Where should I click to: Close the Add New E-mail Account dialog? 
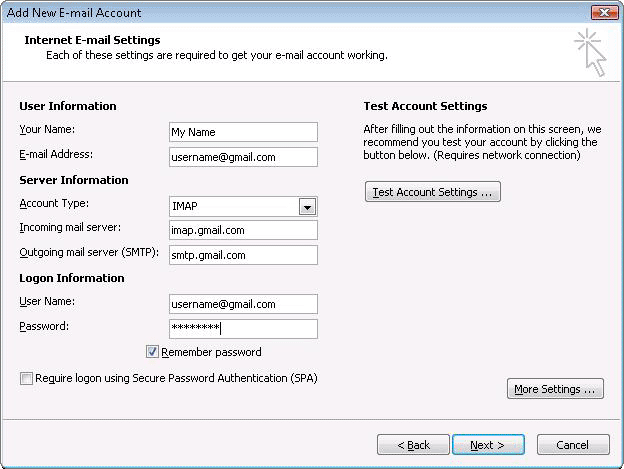[604, 13]
